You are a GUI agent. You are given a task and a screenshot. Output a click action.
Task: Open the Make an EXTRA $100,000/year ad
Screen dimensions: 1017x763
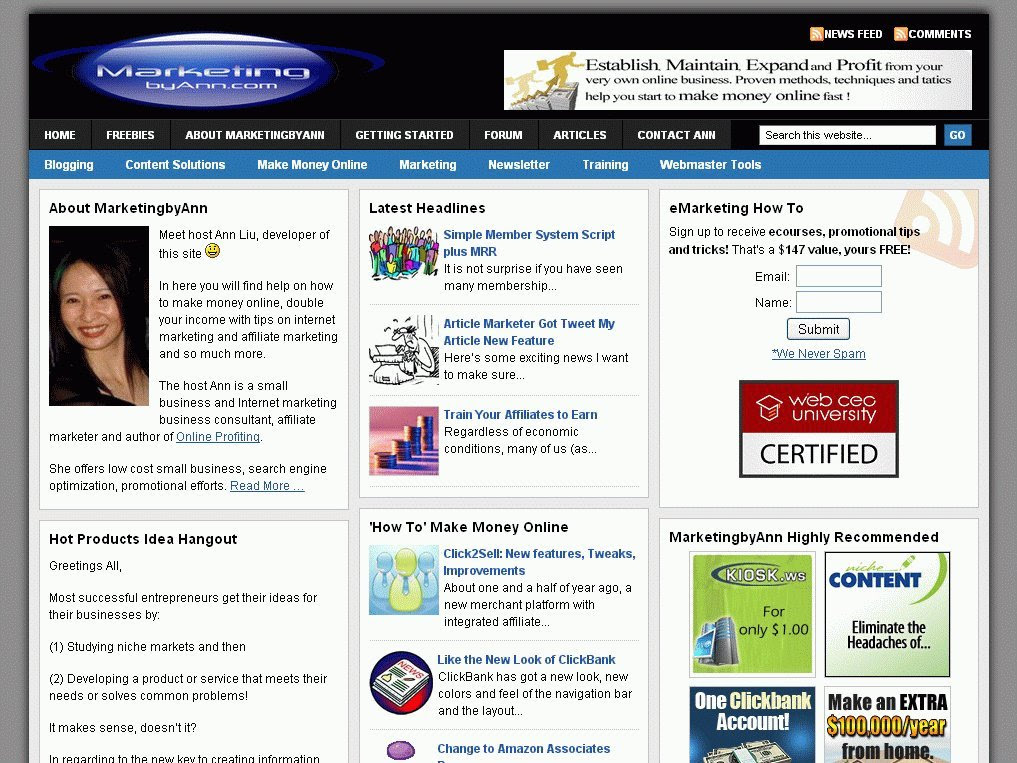[887, 725]
